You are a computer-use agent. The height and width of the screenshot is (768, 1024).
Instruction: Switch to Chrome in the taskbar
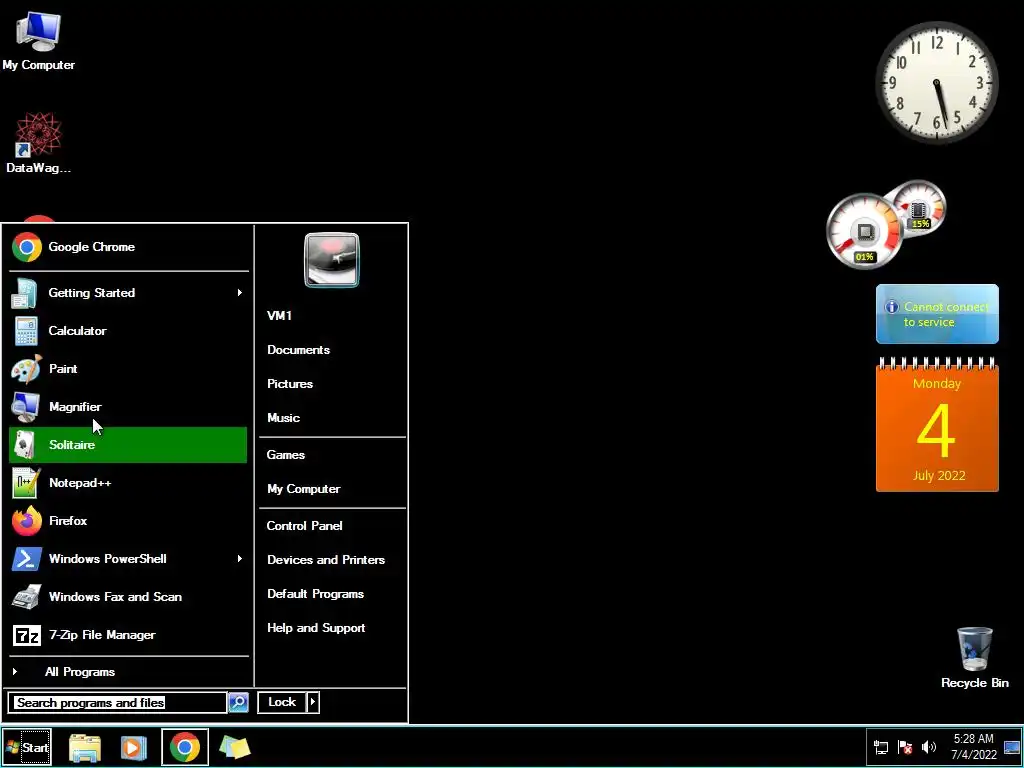pos(185,747)
